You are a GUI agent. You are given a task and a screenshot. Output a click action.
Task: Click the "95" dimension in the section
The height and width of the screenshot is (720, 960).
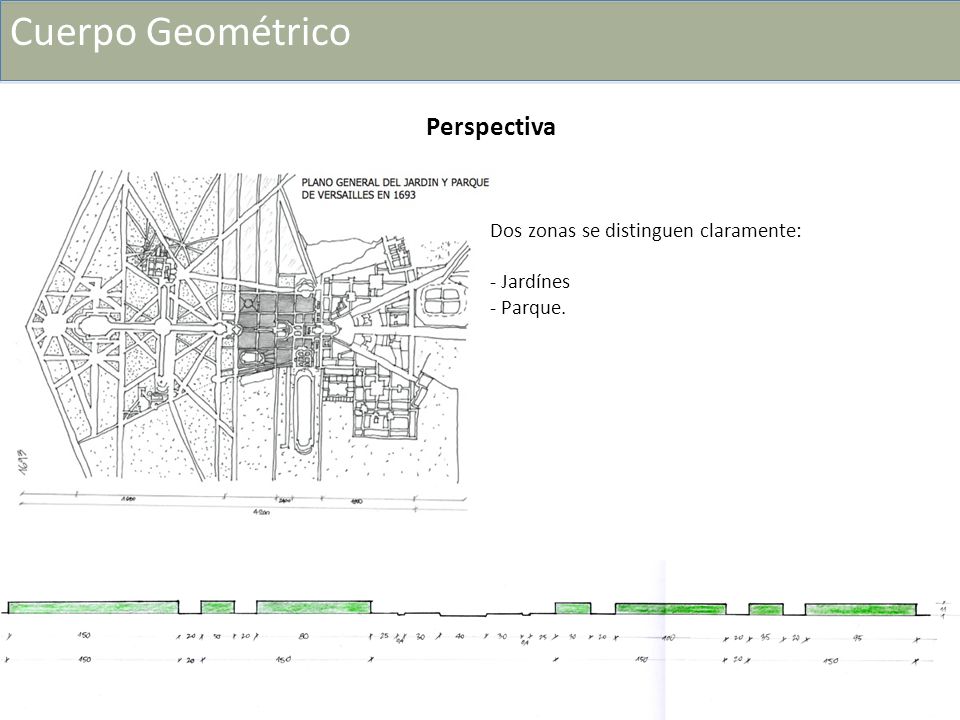[x=858, y=637]
